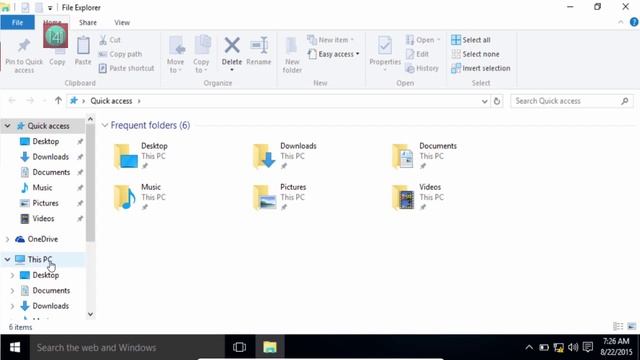Image resolution: width=640 pixels, height=360 pixels.
Task: Expand the OneDrive tree node
Action: (7, 239)
